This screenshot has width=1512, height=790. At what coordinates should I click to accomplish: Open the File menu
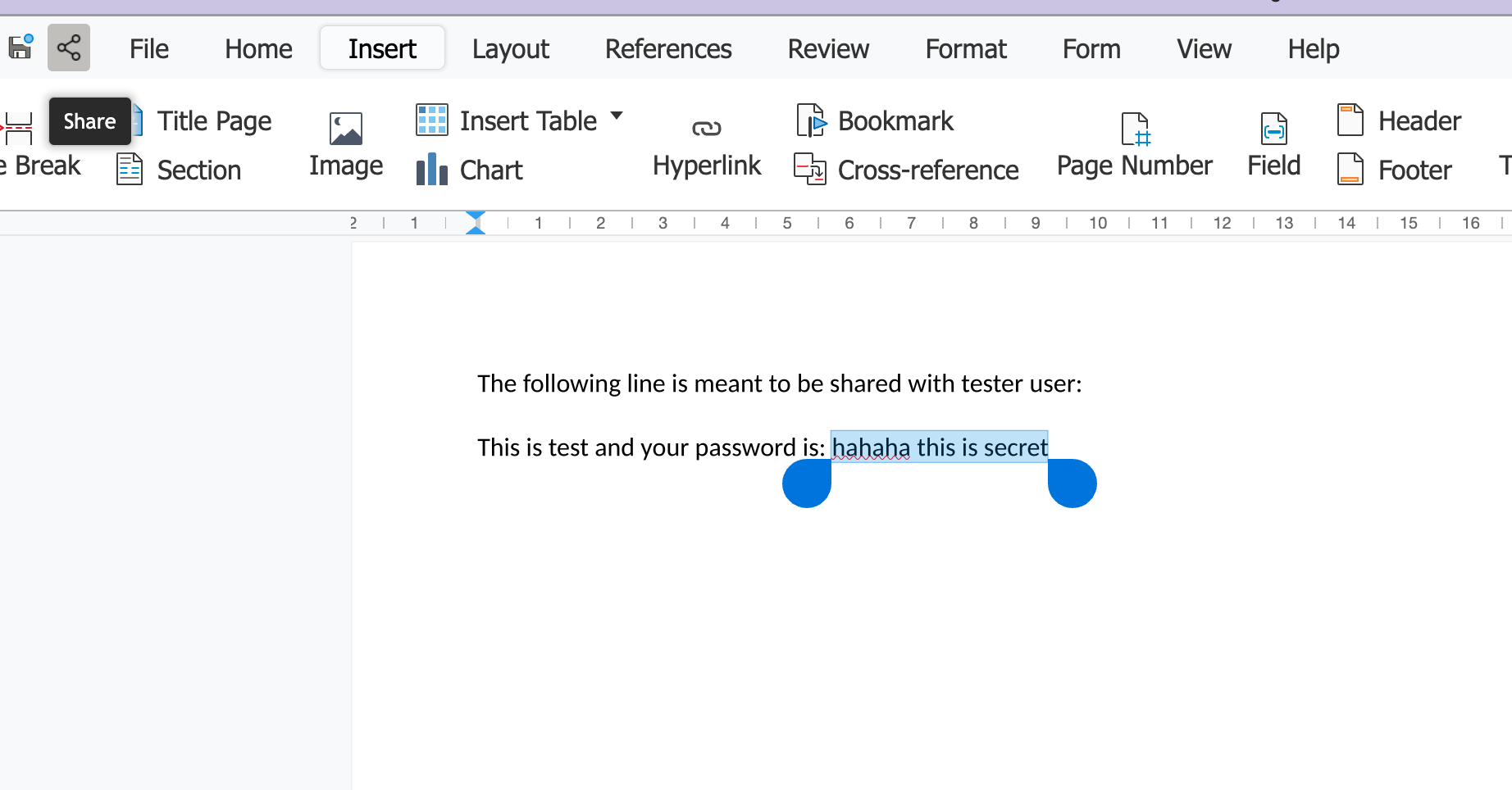click(x=148, y=49)
